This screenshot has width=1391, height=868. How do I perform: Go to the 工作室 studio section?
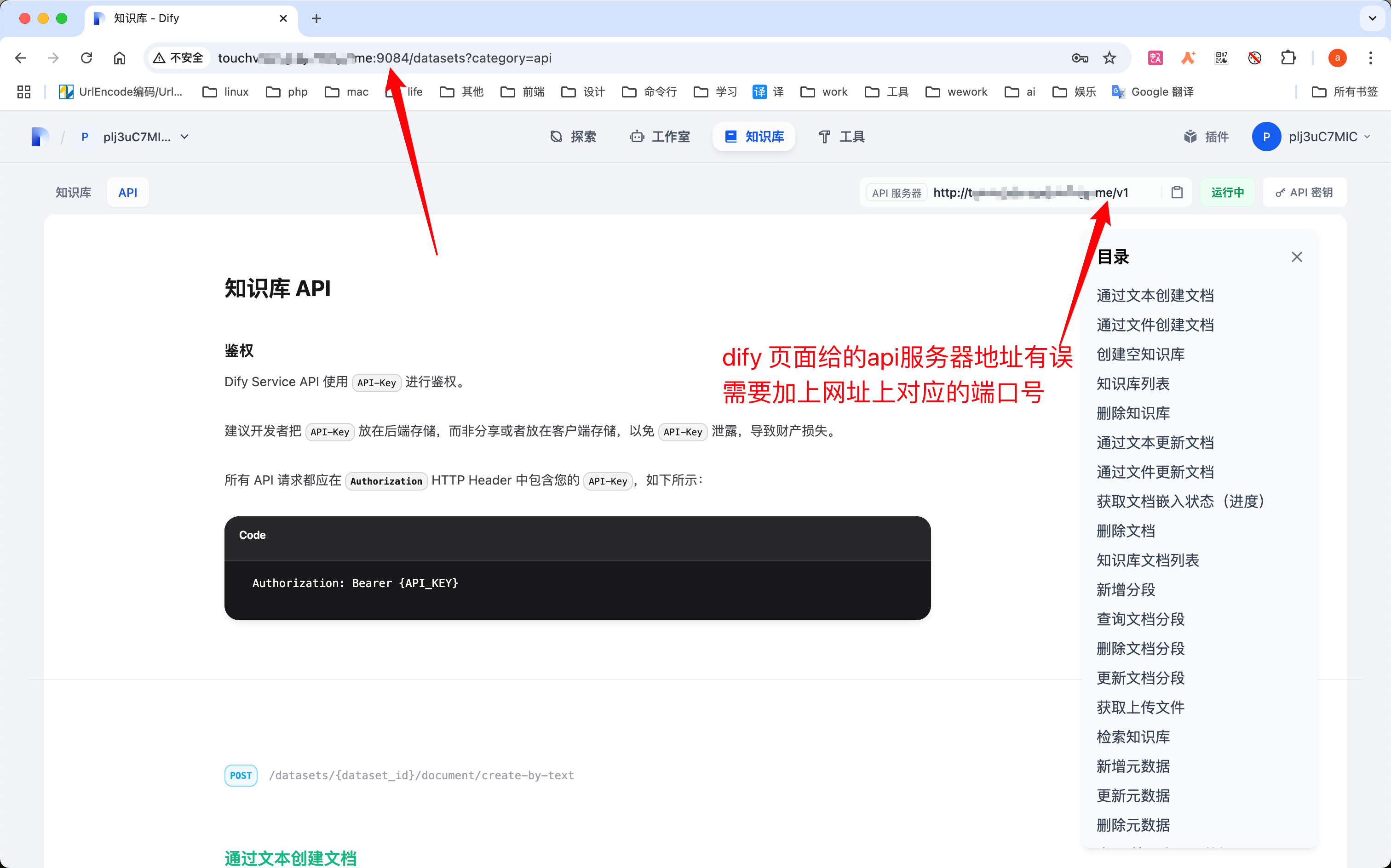tap(660, 137)
